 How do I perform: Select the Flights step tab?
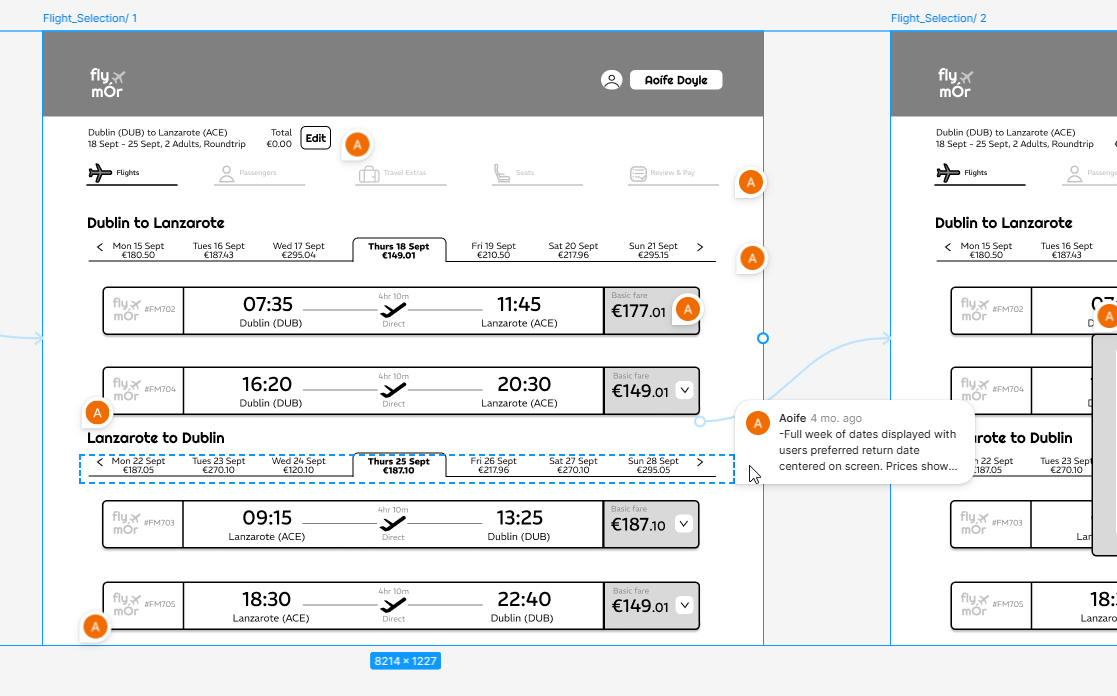[132, 174]
